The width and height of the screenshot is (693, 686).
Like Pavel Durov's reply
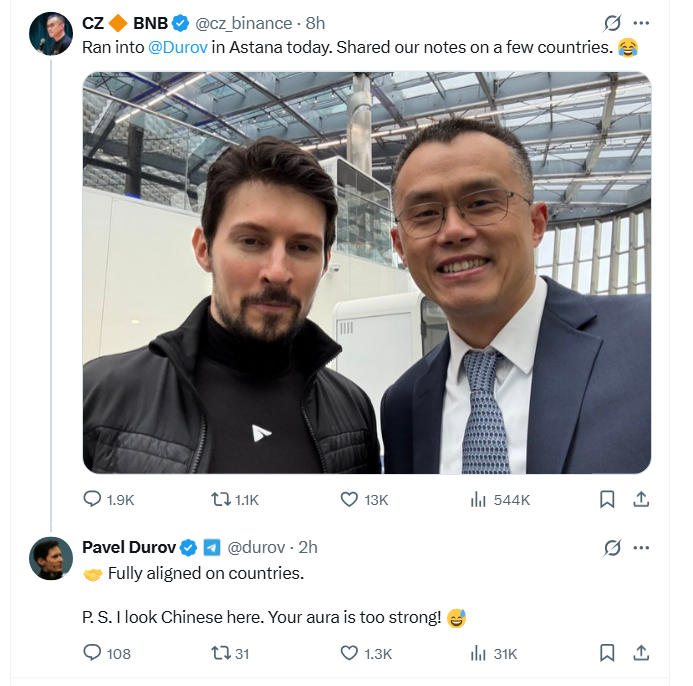(349, 653)
